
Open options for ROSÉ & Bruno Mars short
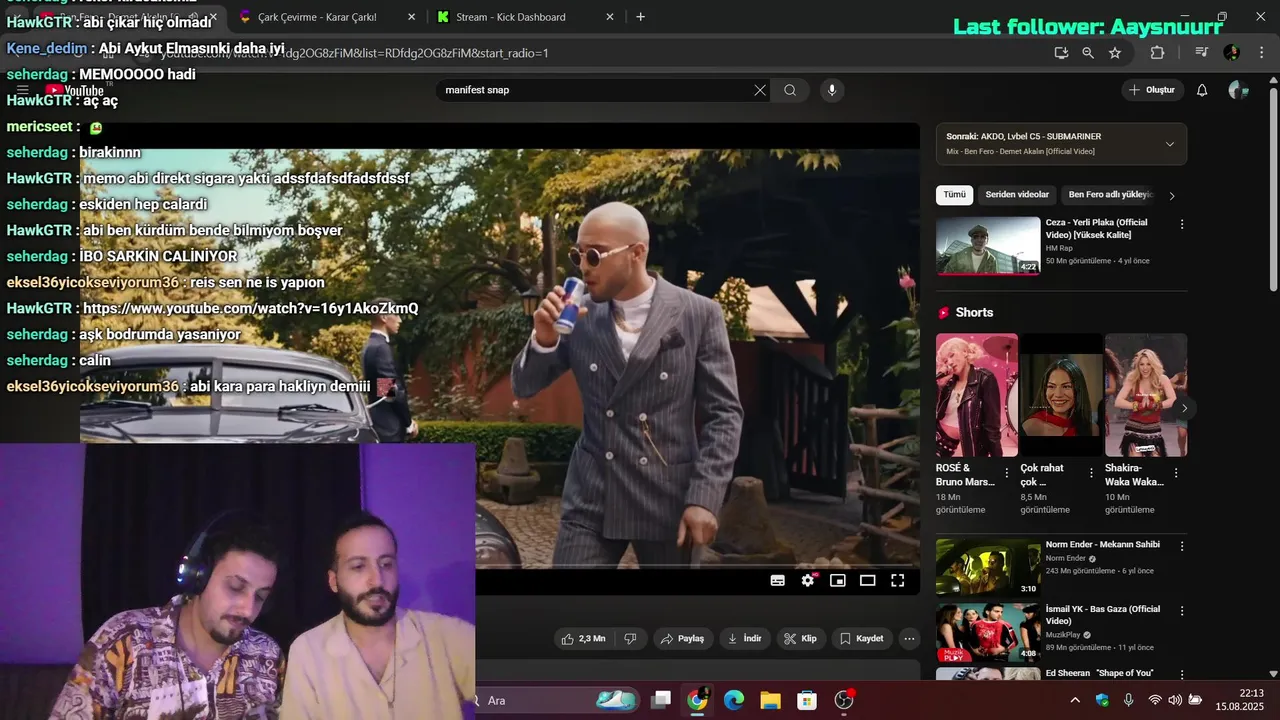coord(1007,473)
